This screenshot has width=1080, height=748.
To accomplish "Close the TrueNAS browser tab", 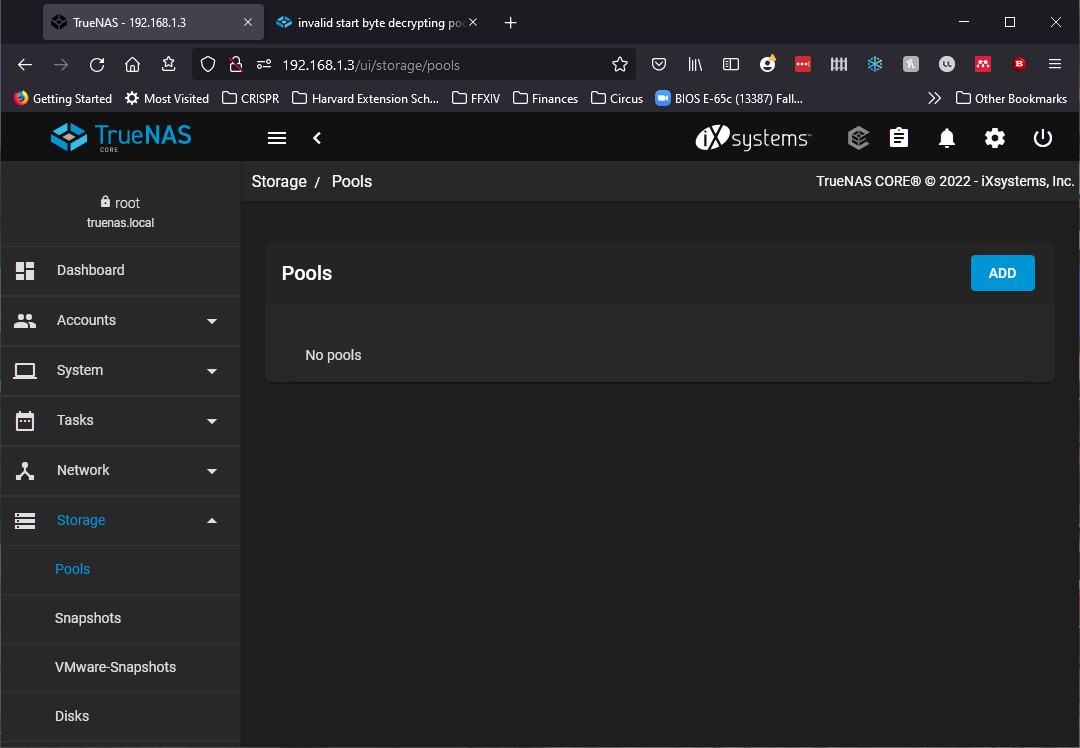I will click(x=248, y=22).
